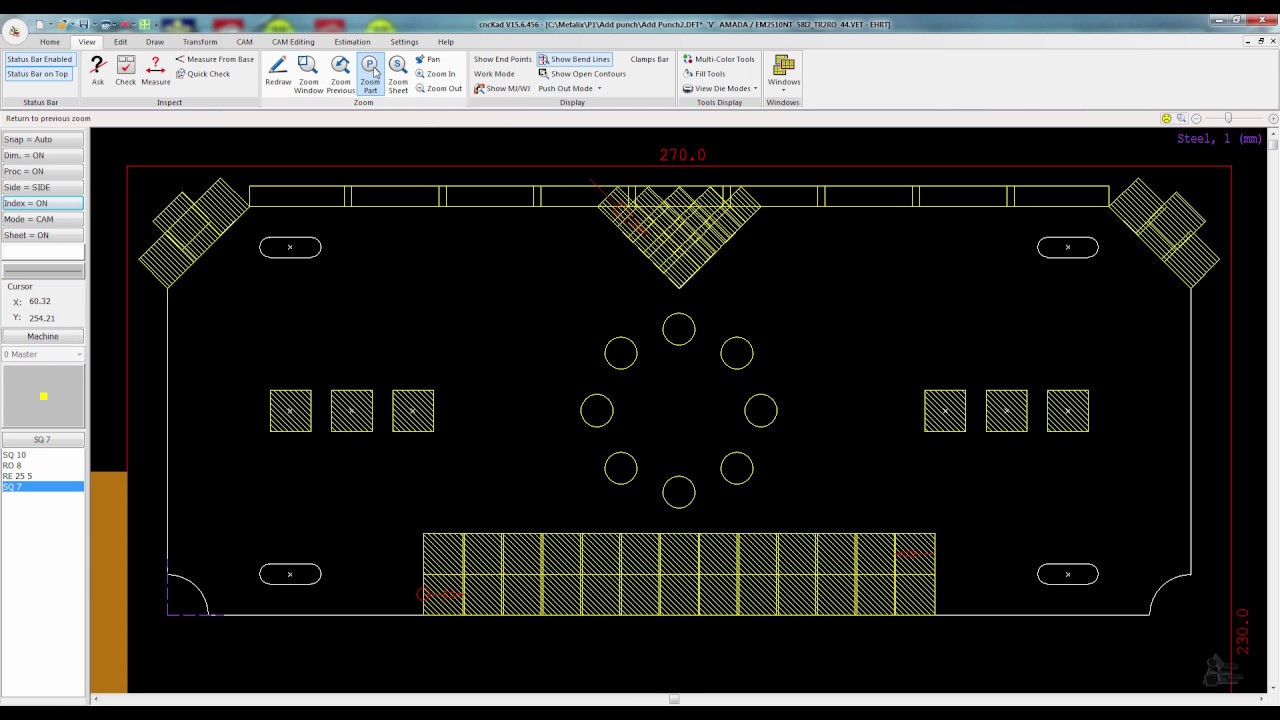Select SQ 10 in tool list
Viewport: 1280px width, 720px height.
click(x=42, y=455)
